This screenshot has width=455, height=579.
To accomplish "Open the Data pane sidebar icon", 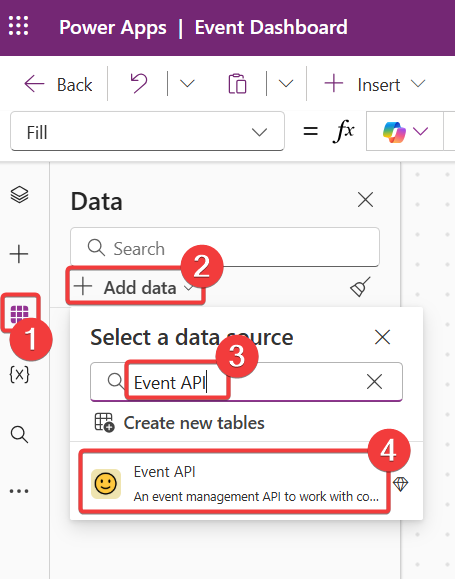I will [20, 314].
